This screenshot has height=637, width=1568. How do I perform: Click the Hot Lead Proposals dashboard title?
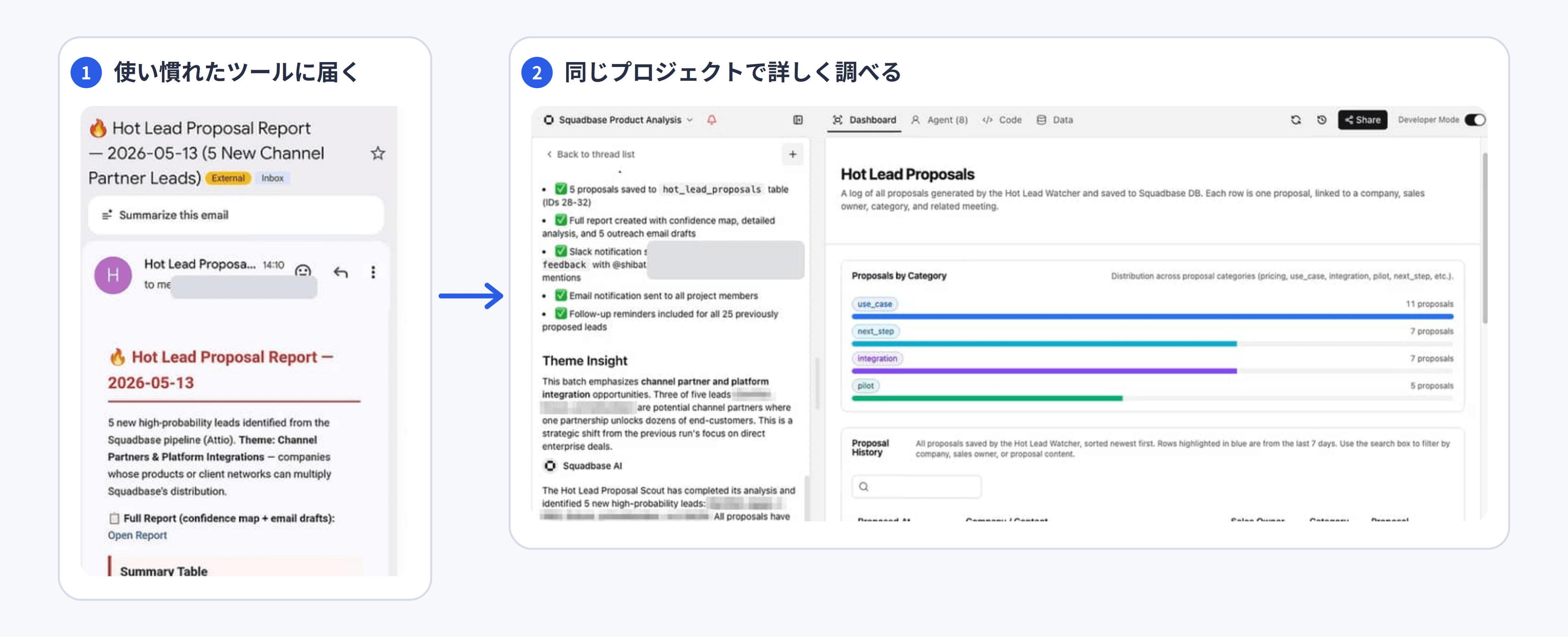click(x=907, y=174)
